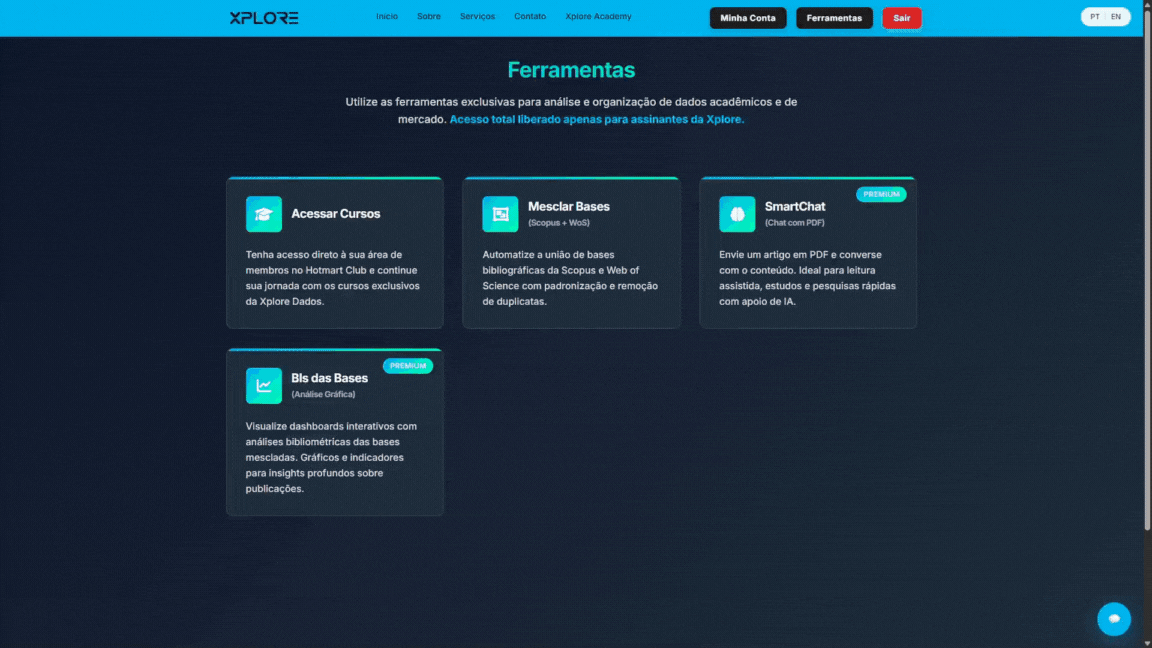Click the BIs das Bases chart icon
This screenshot has height=648, width=1152.
pyautogui.click(x=264, y=386)
